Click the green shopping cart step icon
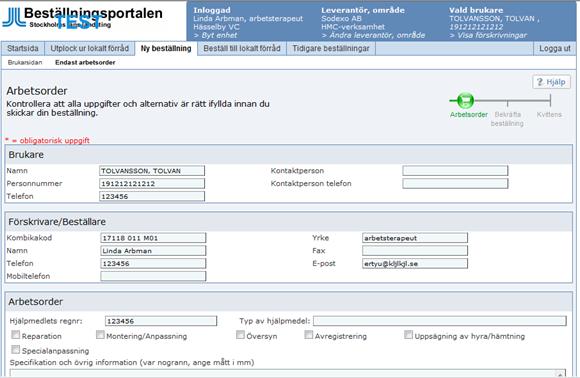This screenshot has height=378, width=580. [x=465, y=100]
